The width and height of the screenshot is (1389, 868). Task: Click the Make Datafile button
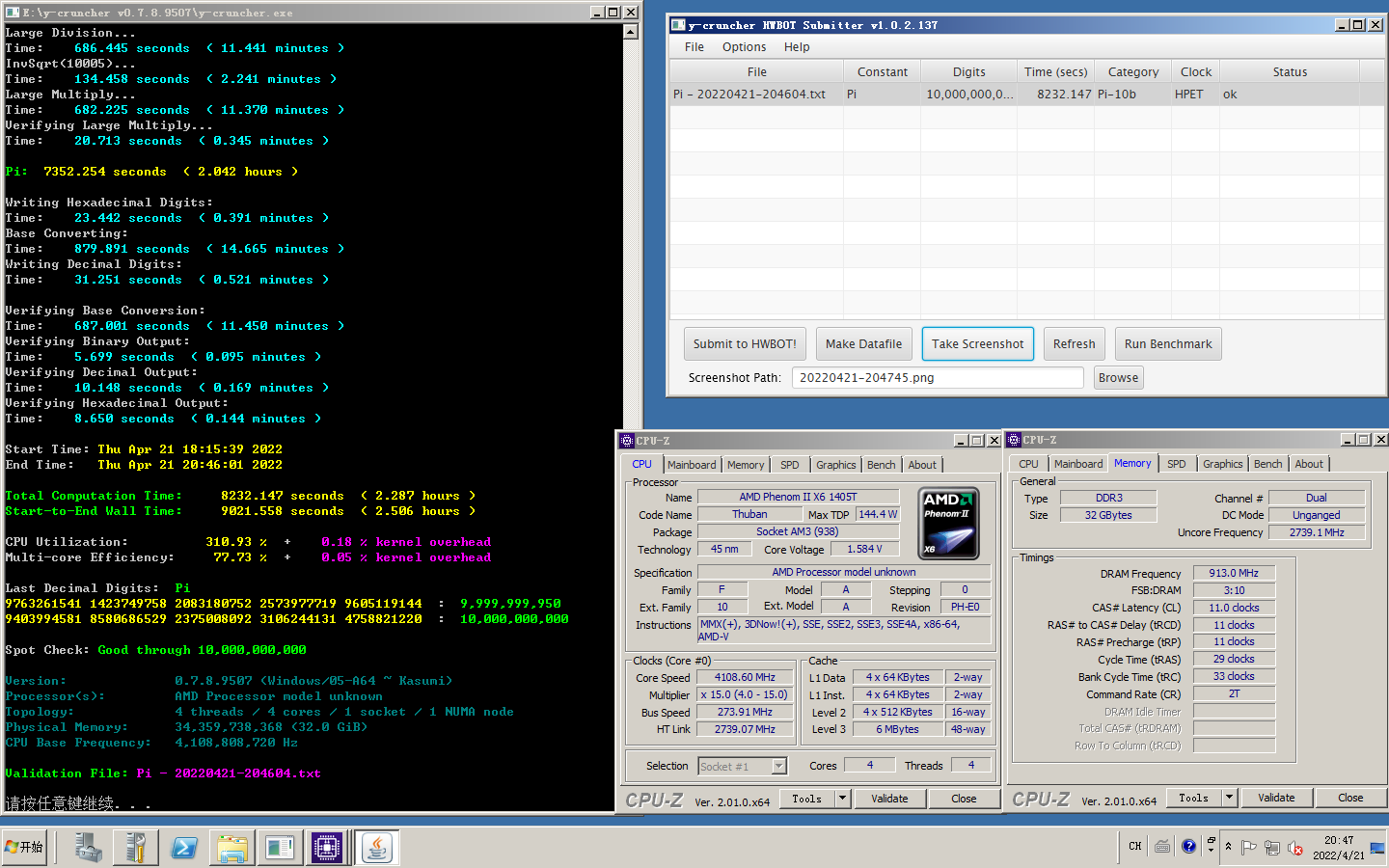864,344
